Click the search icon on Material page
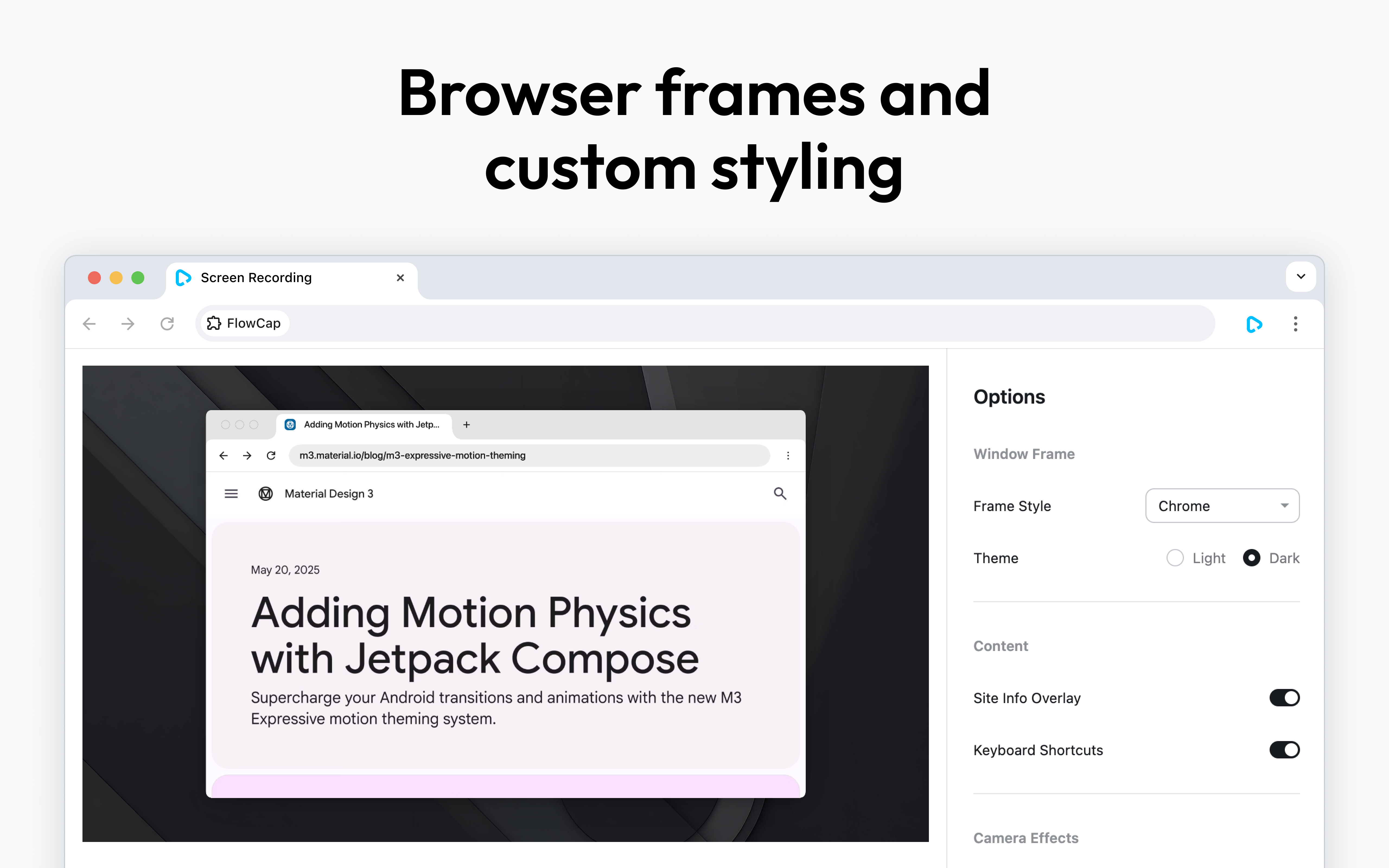Image resolution: width=1389 pixels, height=868 pixels. tap(780, 493)
